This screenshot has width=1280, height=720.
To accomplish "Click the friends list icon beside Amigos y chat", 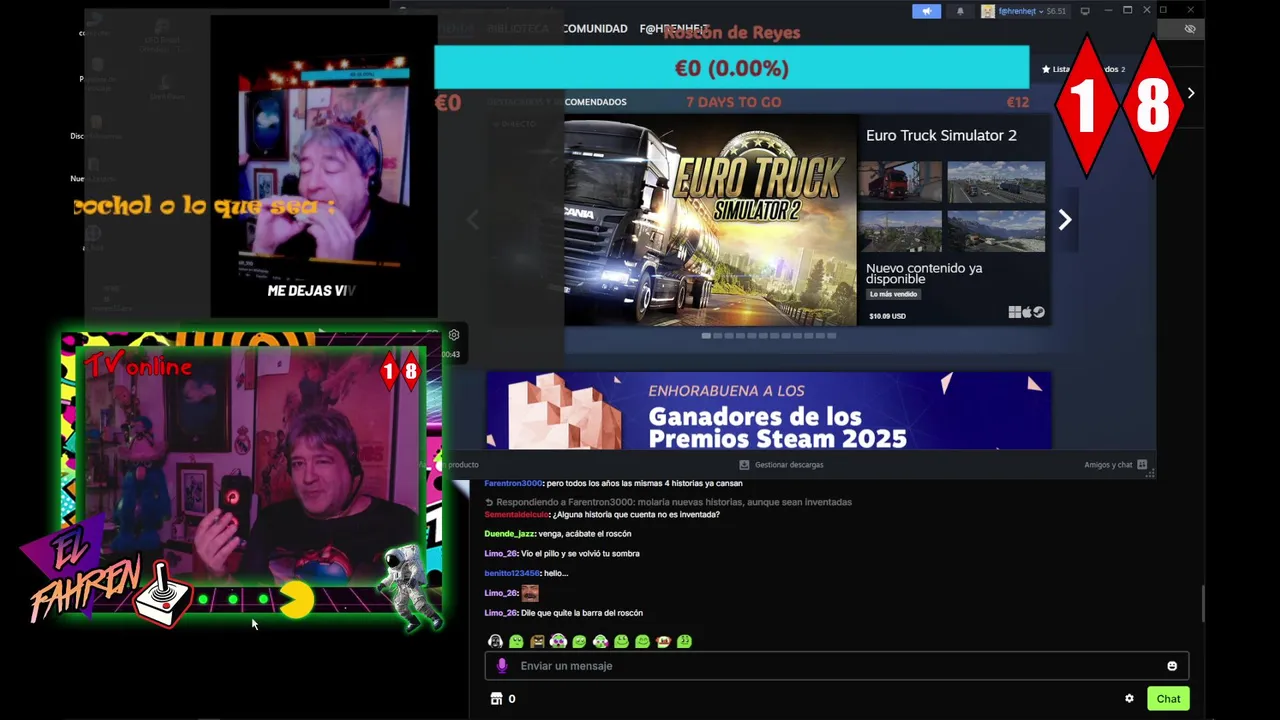I will [x=1142, y=465].
